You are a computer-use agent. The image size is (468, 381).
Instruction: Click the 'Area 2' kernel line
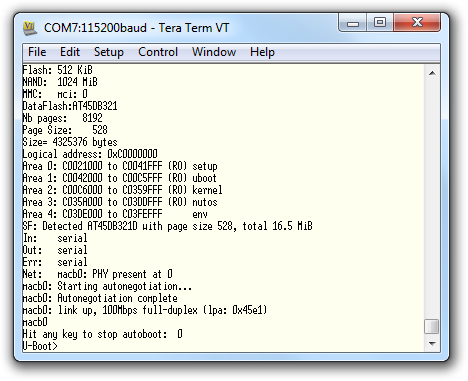pyautogui.click(x=122, y=190)
